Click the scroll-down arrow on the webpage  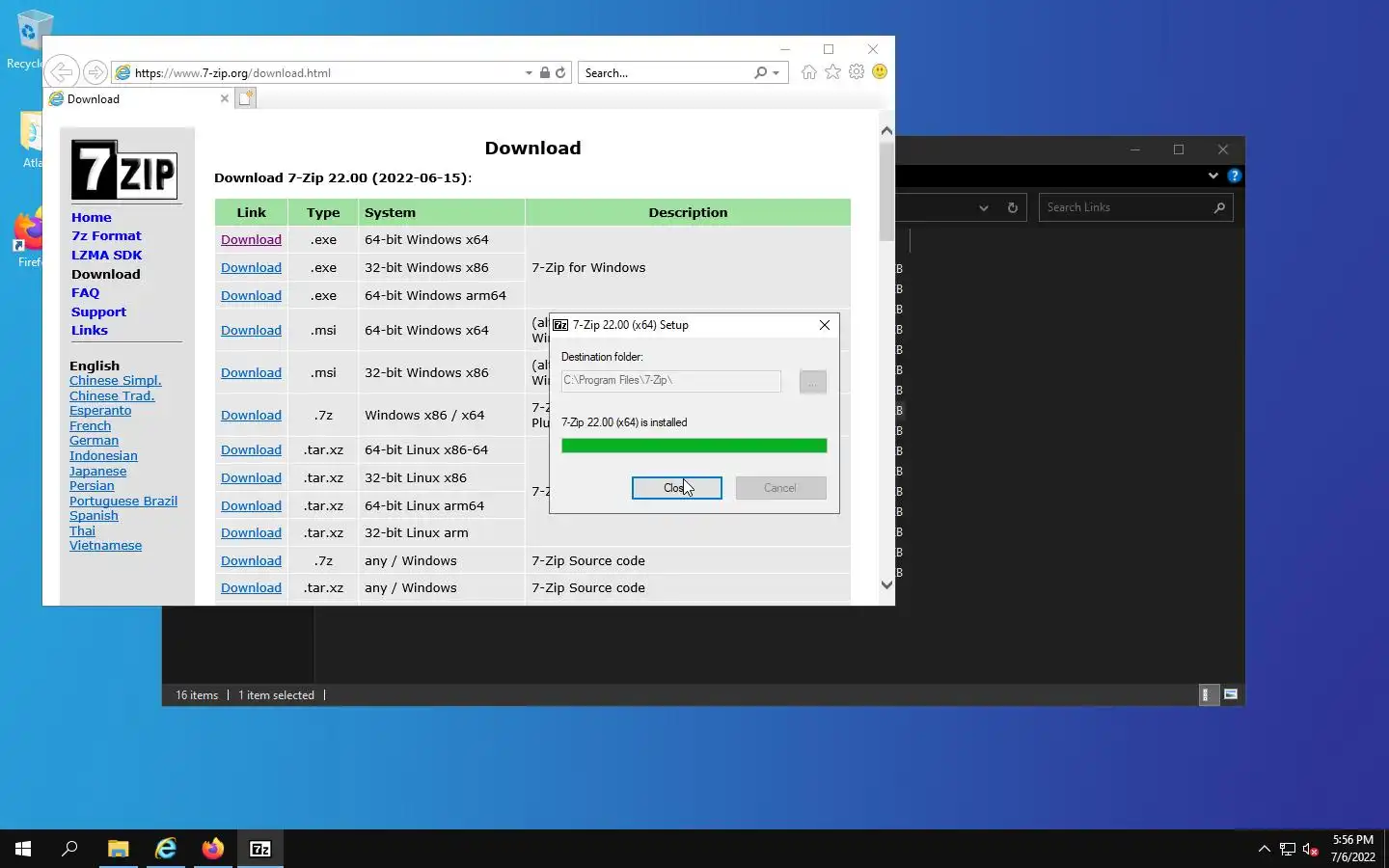tap(886, 584)
